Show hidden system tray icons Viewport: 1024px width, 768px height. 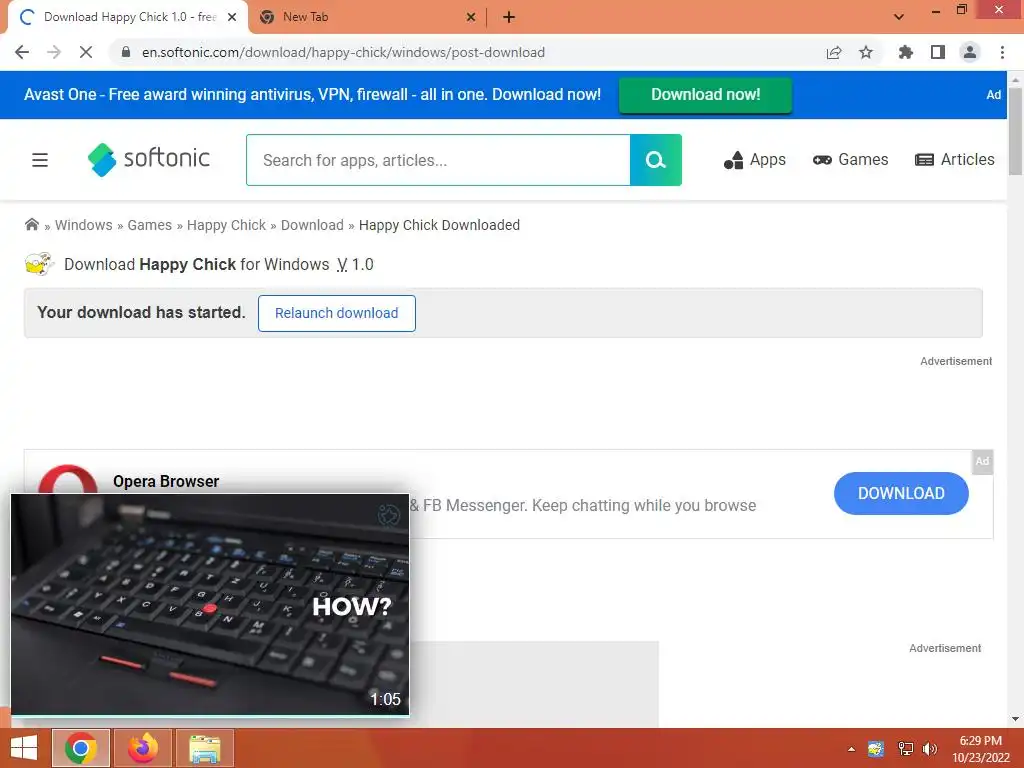tap(851, 749)
